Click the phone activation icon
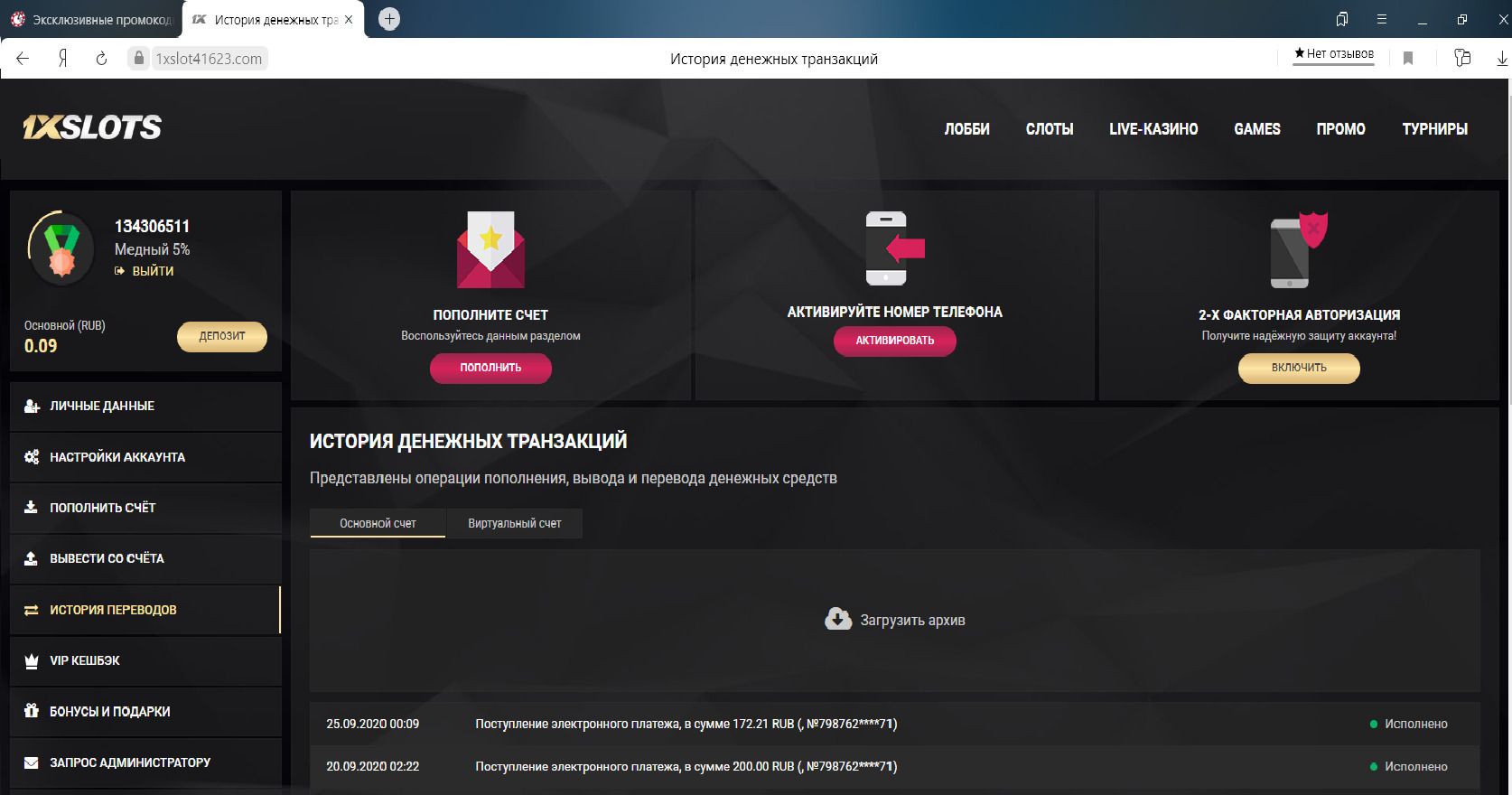 894,248
